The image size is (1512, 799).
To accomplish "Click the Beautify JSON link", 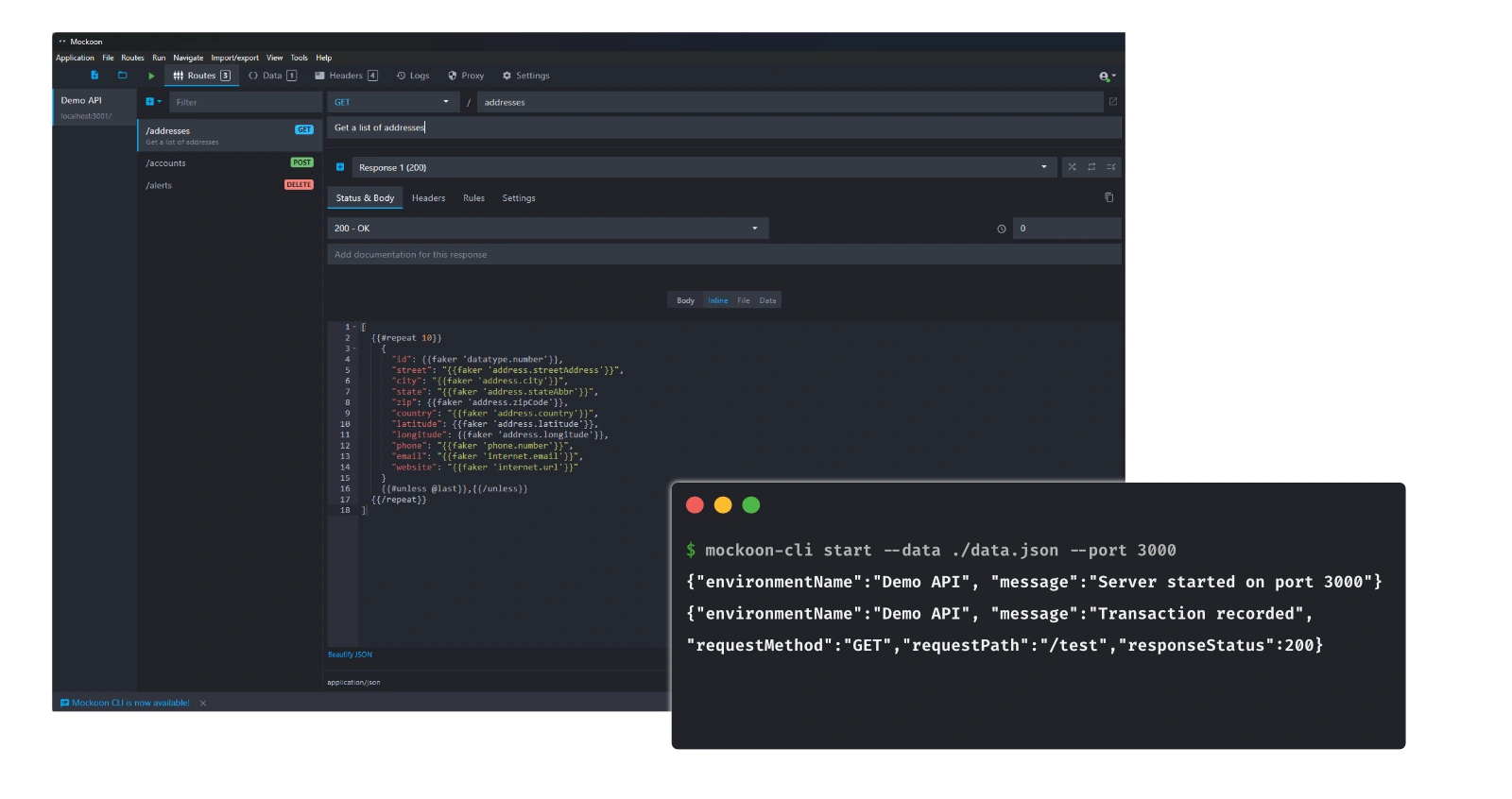I will (x=350, y=654).
